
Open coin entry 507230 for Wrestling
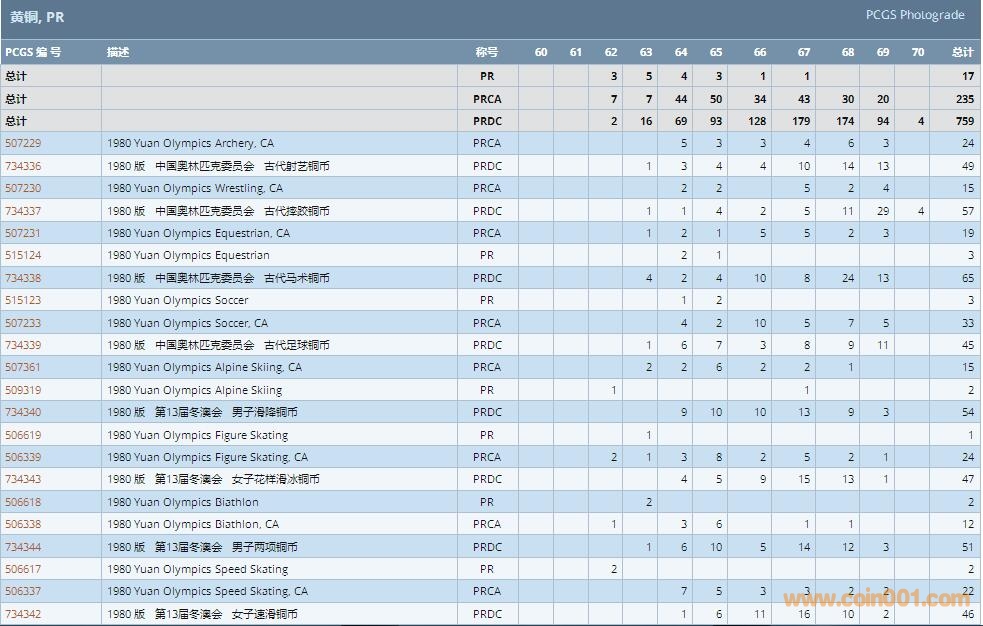pos(23,188)
